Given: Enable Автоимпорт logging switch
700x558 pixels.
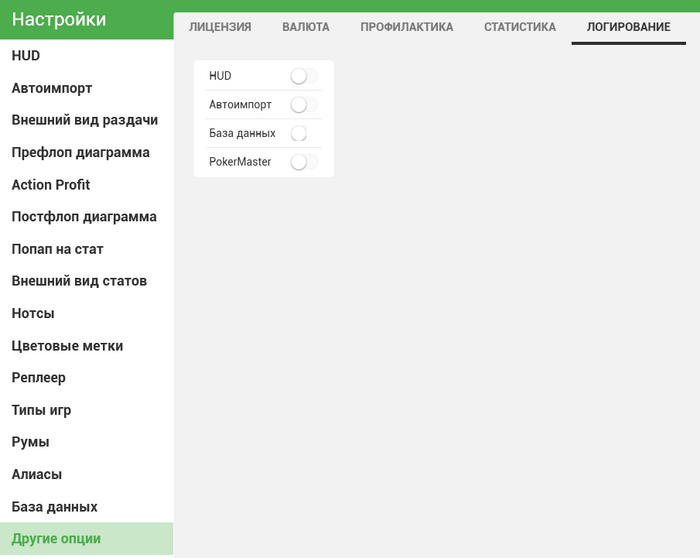Looking at the screenshot, I should click(304, 105).
